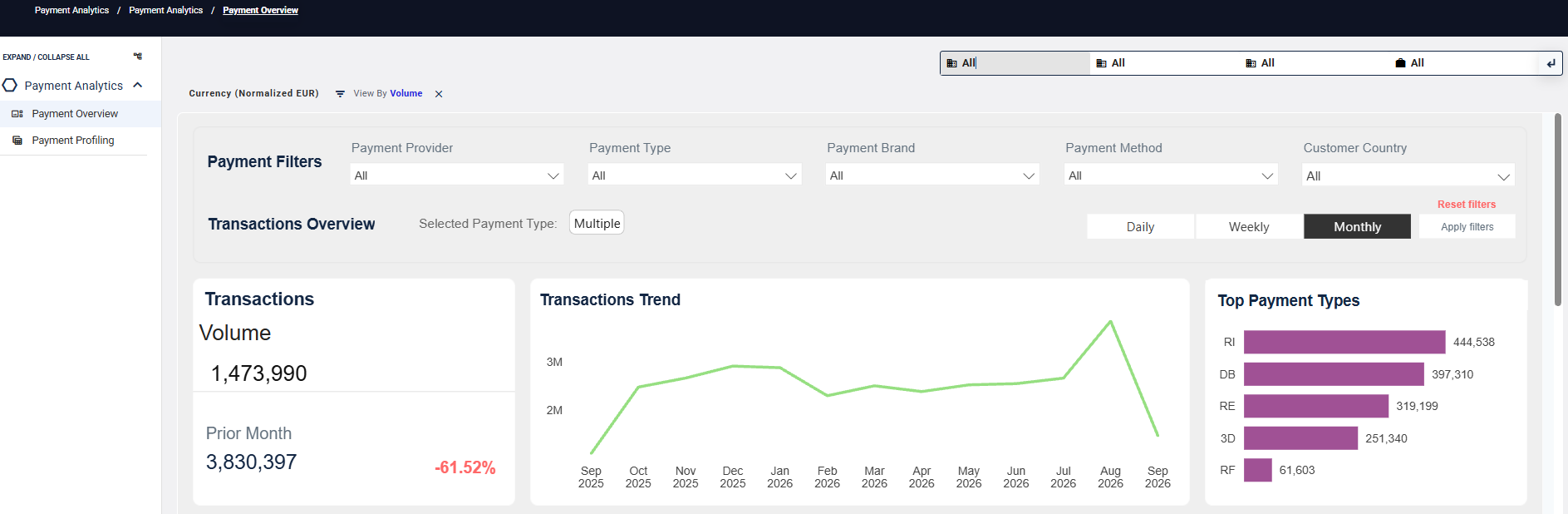The width and height of the screenshot is (1568, 514).
Task: Click the Aug 2026 peak on the trend line
Action: coord(1110,322)
